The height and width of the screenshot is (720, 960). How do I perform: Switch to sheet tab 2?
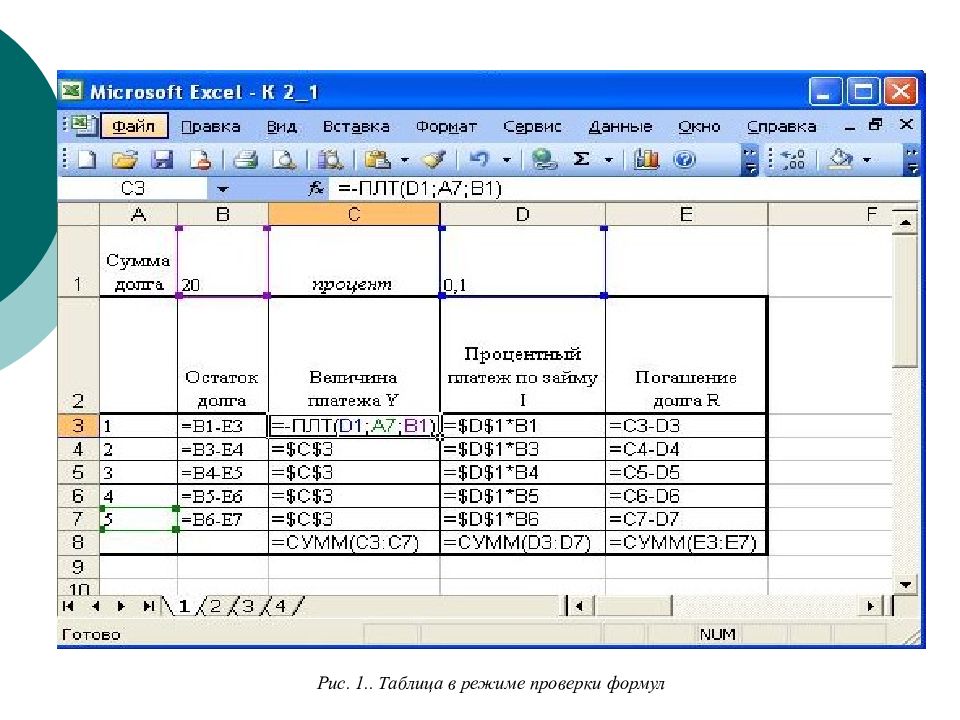(215, 606)
